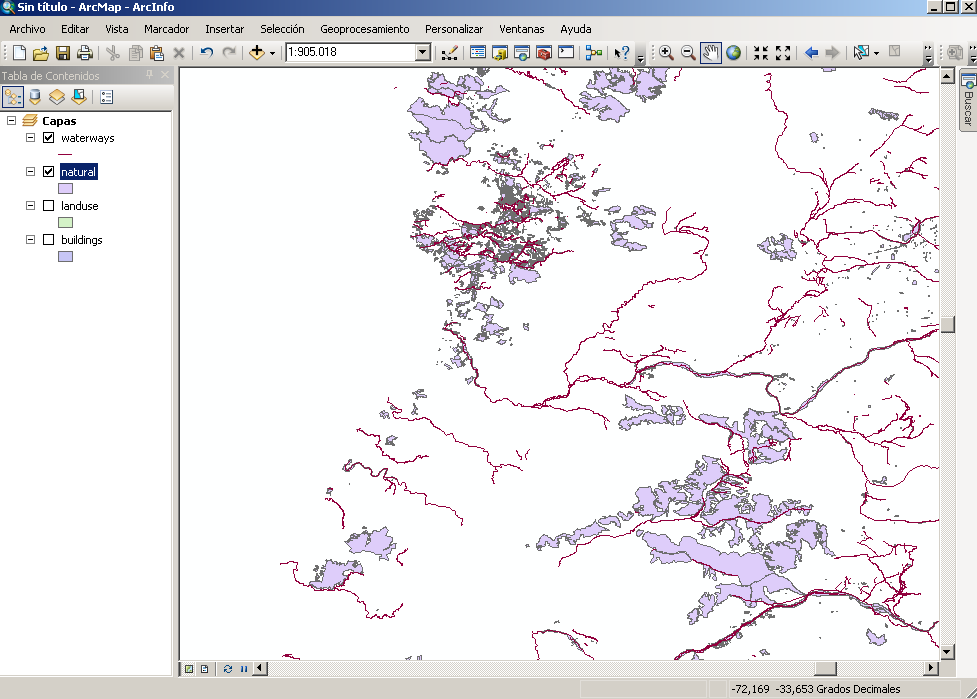The width and height of the screenshot is (977, 699).
Task: Open the Geoprocesamiento menu
Action: 364,29
